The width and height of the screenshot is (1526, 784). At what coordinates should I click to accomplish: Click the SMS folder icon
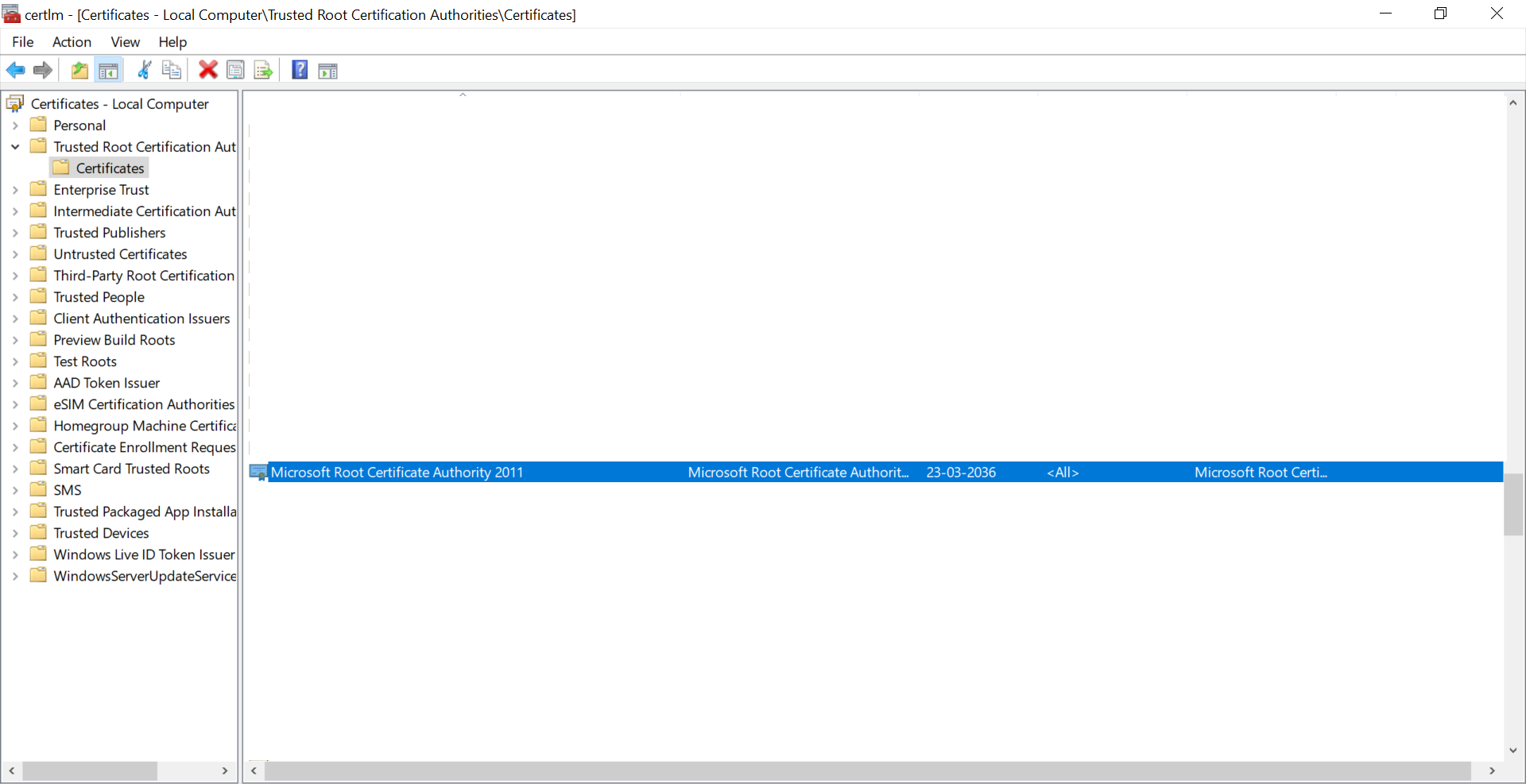click(x=38, y=489)
